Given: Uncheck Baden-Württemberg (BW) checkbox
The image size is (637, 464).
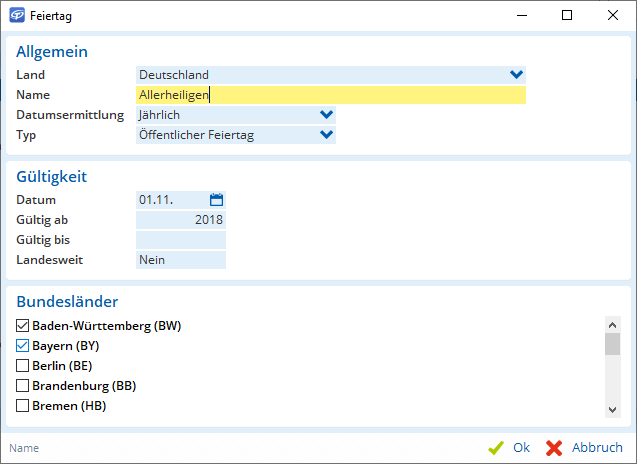Looking at the screenshot, I should pyautogui.click(x=23, y=326).
